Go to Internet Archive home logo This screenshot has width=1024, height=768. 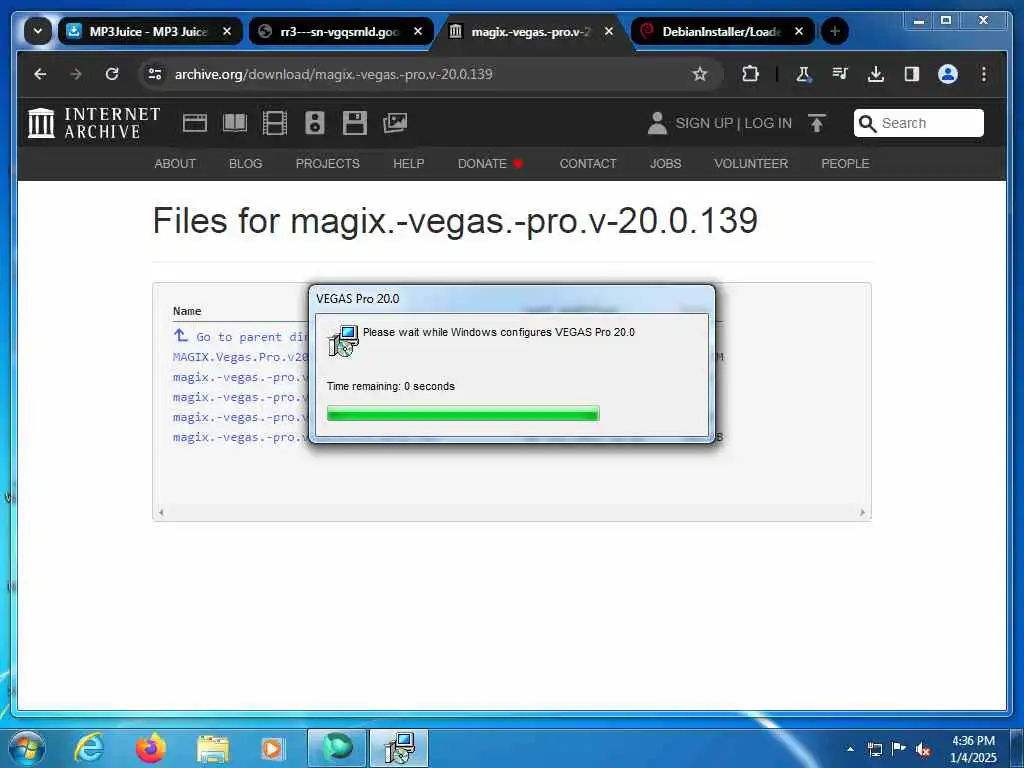pyautogui.click(x=94, y=123)
